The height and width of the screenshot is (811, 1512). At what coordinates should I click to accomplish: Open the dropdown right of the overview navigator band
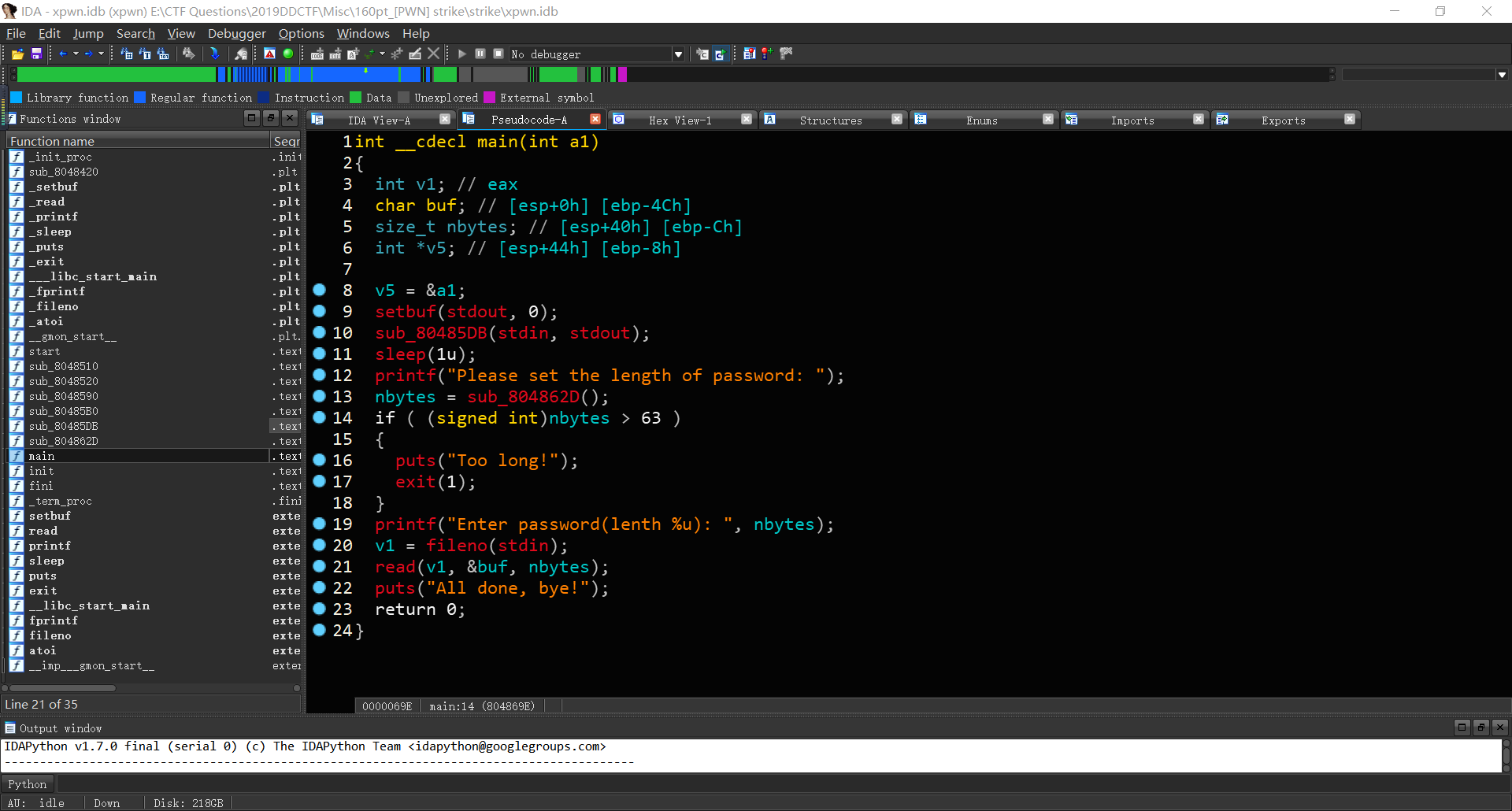(x=1502, y=75)
